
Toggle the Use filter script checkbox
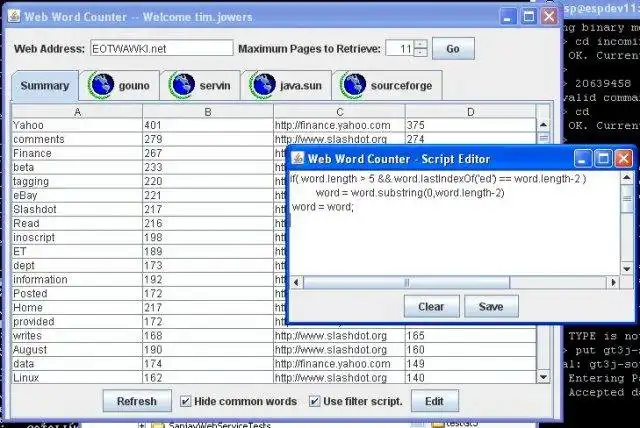point(314,401)
